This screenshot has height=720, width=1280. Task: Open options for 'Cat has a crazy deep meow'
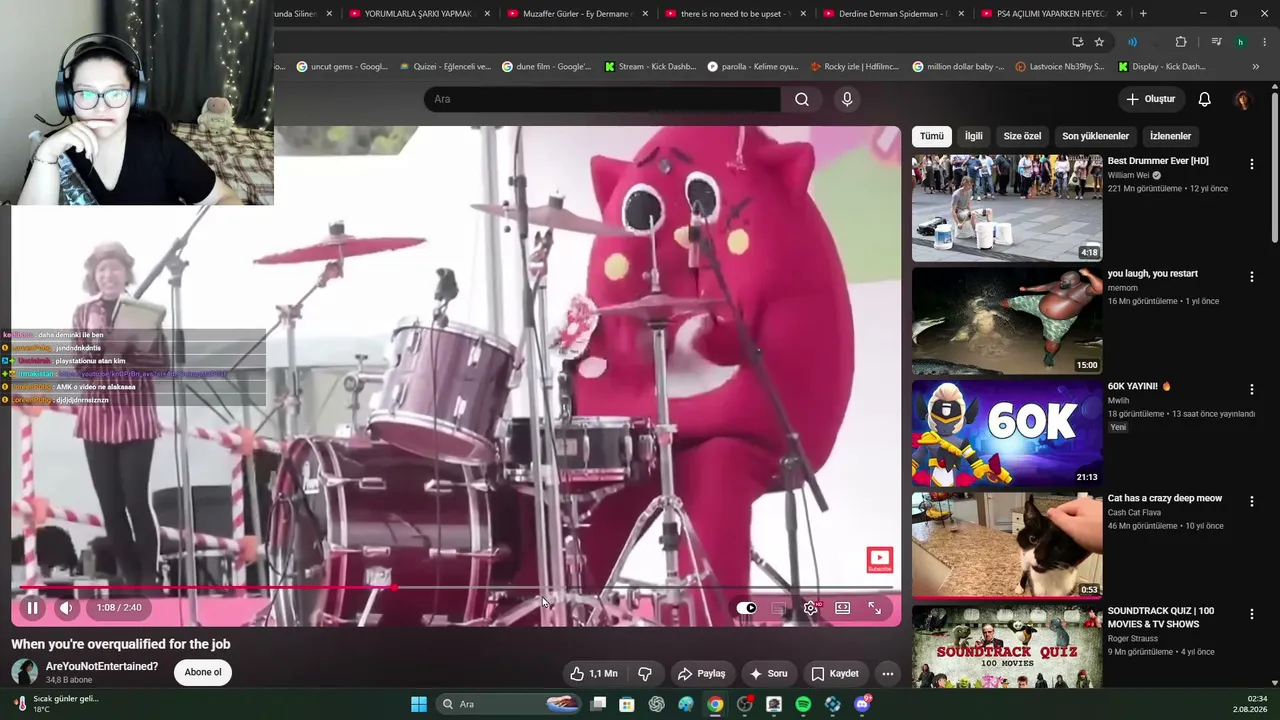pyautogui.click(x=1251, y=501)
